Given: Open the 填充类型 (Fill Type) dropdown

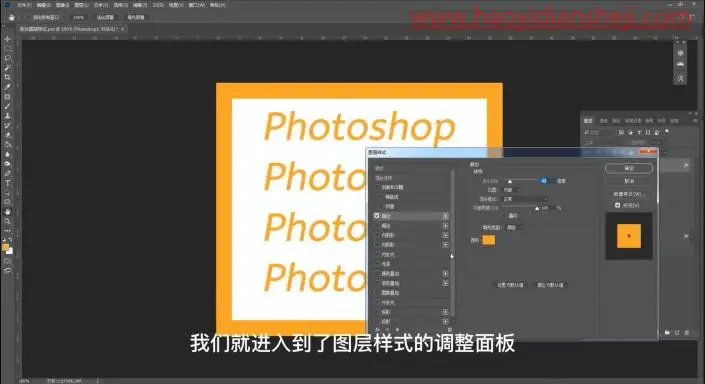Looking at the screenshot, I should 515,228.
